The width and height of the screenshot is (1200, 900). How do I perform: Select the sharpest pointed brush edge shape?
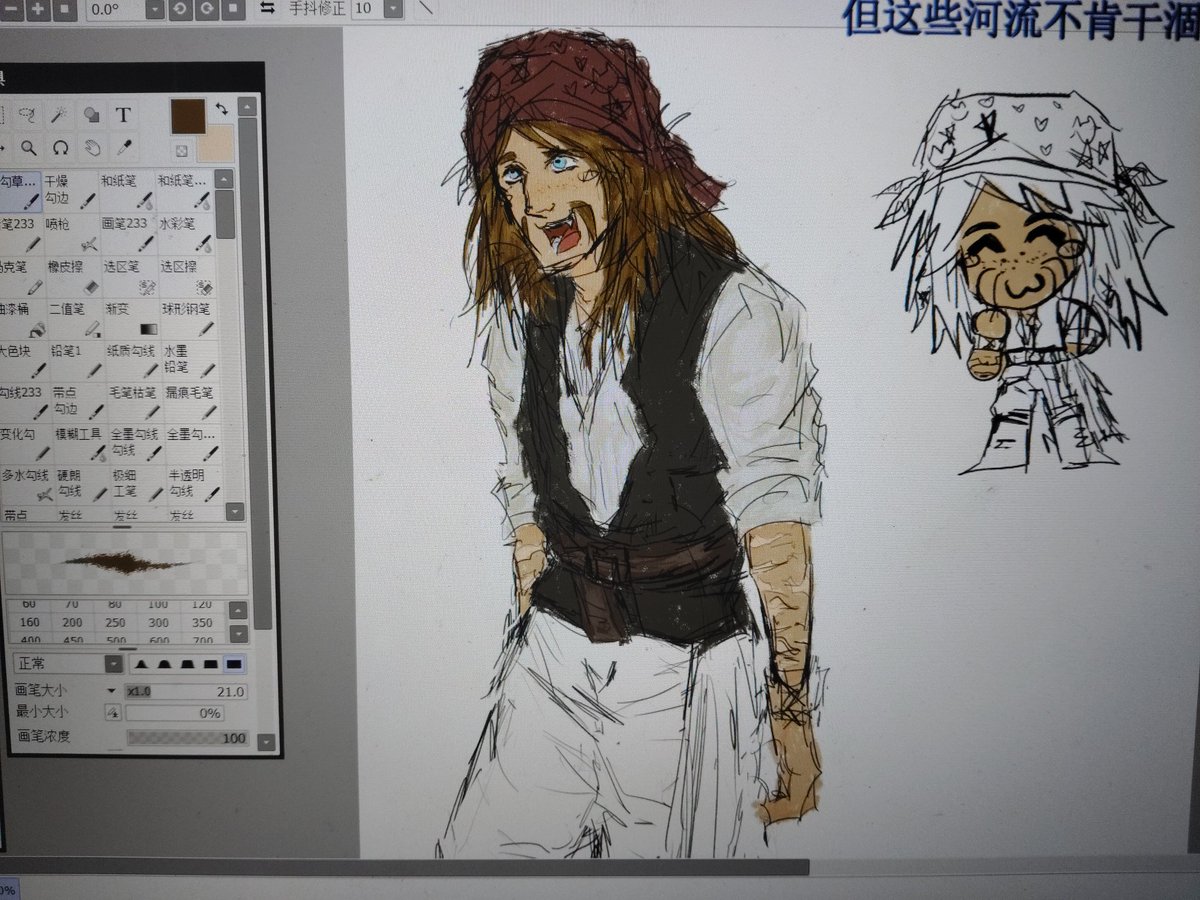pyautogui.click(x=142, y=664)
